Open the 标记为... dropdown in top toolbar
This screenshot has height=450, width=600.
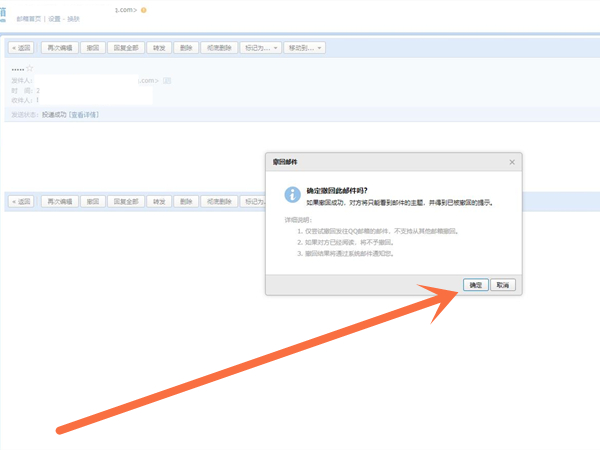pyautogui.click(x=259, y=47)
